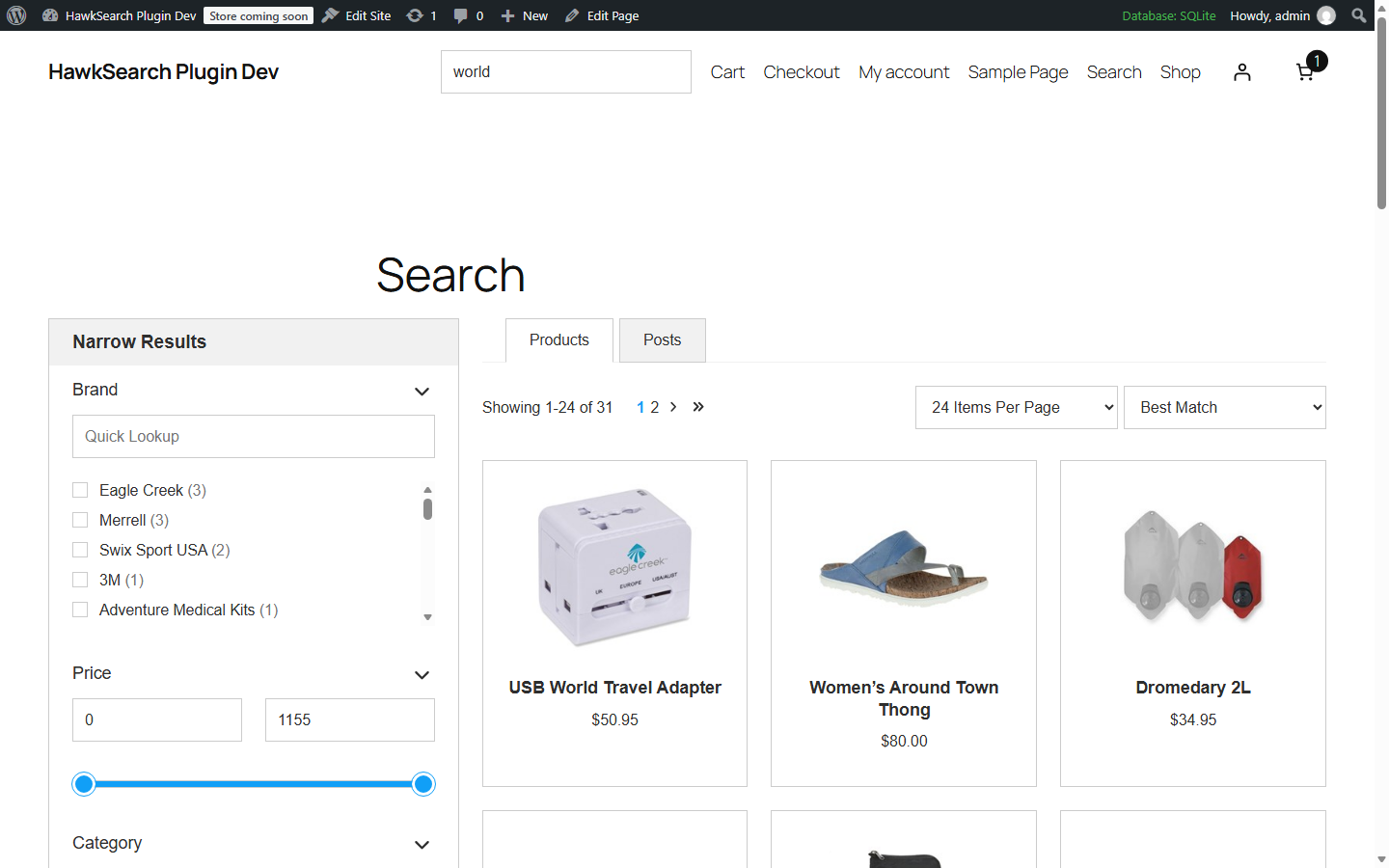Screen dimensions: 1389x868
Task: Focus the search box containing world
Action: pos(566,72)
